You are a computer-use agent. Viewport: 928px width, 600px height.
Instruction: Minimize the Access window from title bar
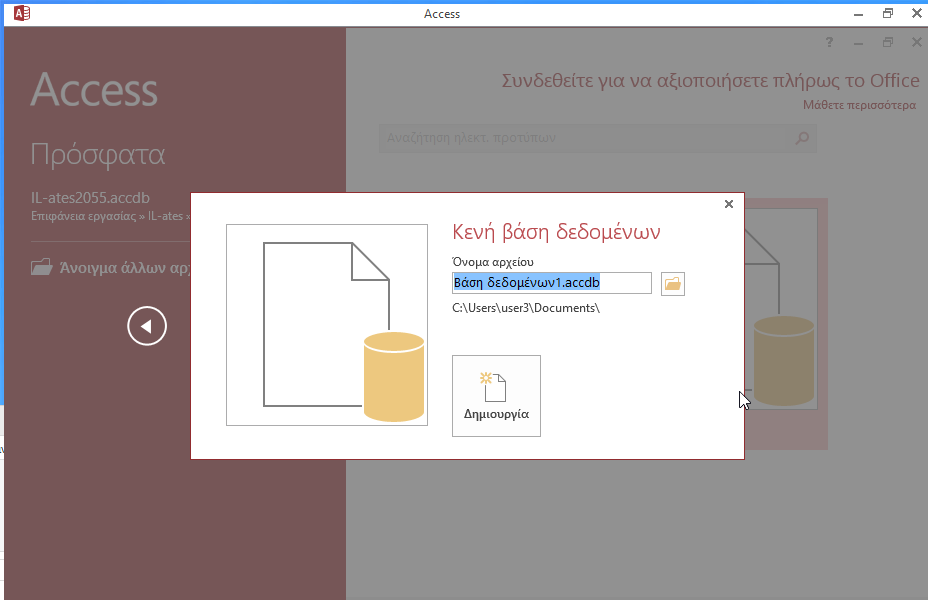coord(858,14)
